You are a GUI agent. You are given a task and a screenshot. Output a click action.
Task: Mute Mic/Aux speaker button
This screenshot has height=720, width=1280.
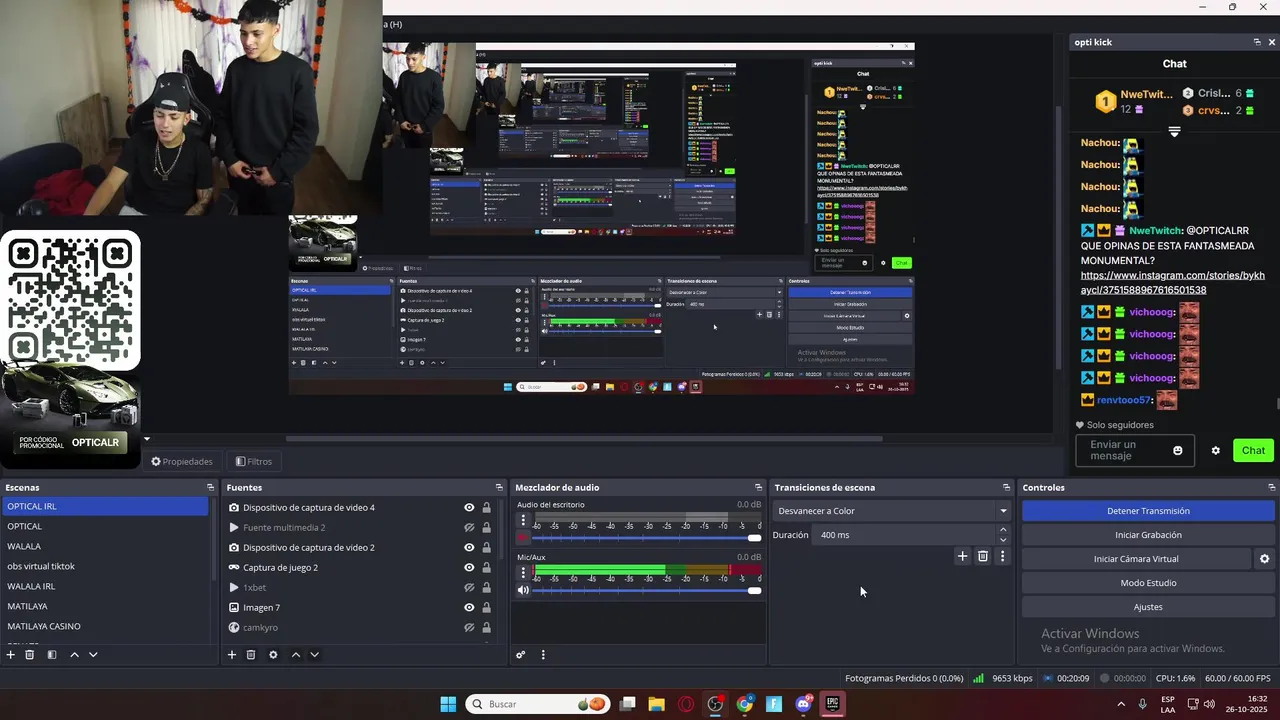[x=522, y=590]
